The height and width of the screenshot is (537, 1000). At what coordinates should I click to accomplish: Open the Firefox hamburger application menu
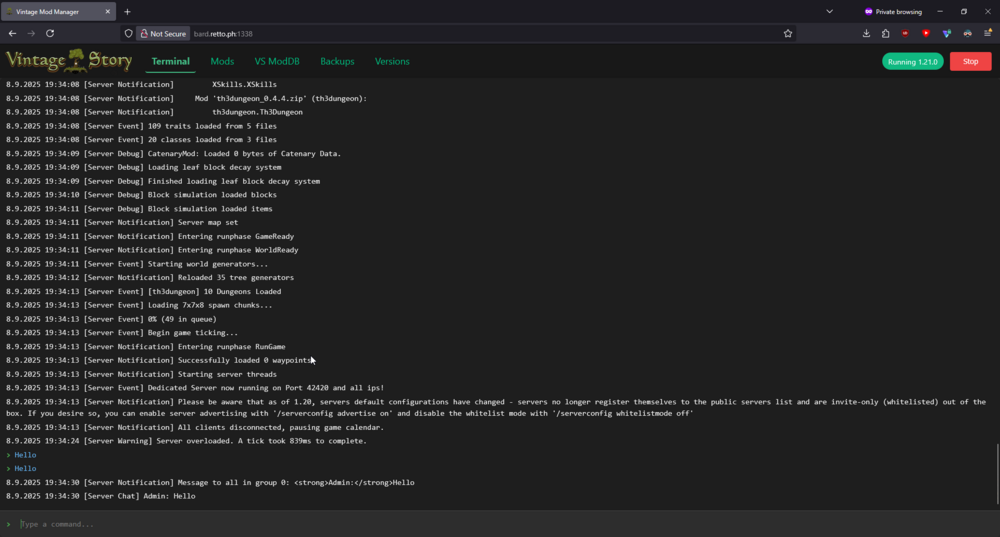point(987,33)
